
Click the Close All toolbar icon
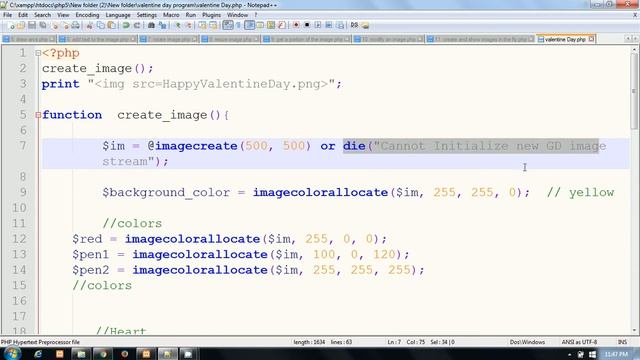click(x=65, y=25)
